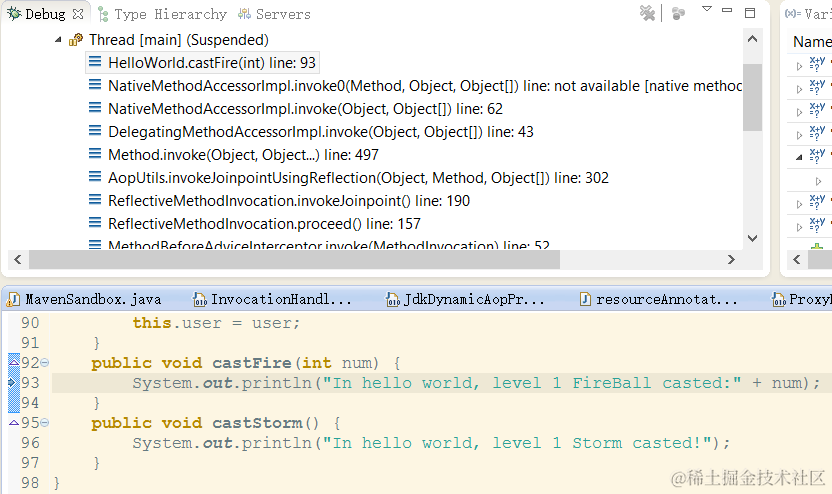
Task: Collapse the expanded fifth variable row
Action: coord(799,157)
